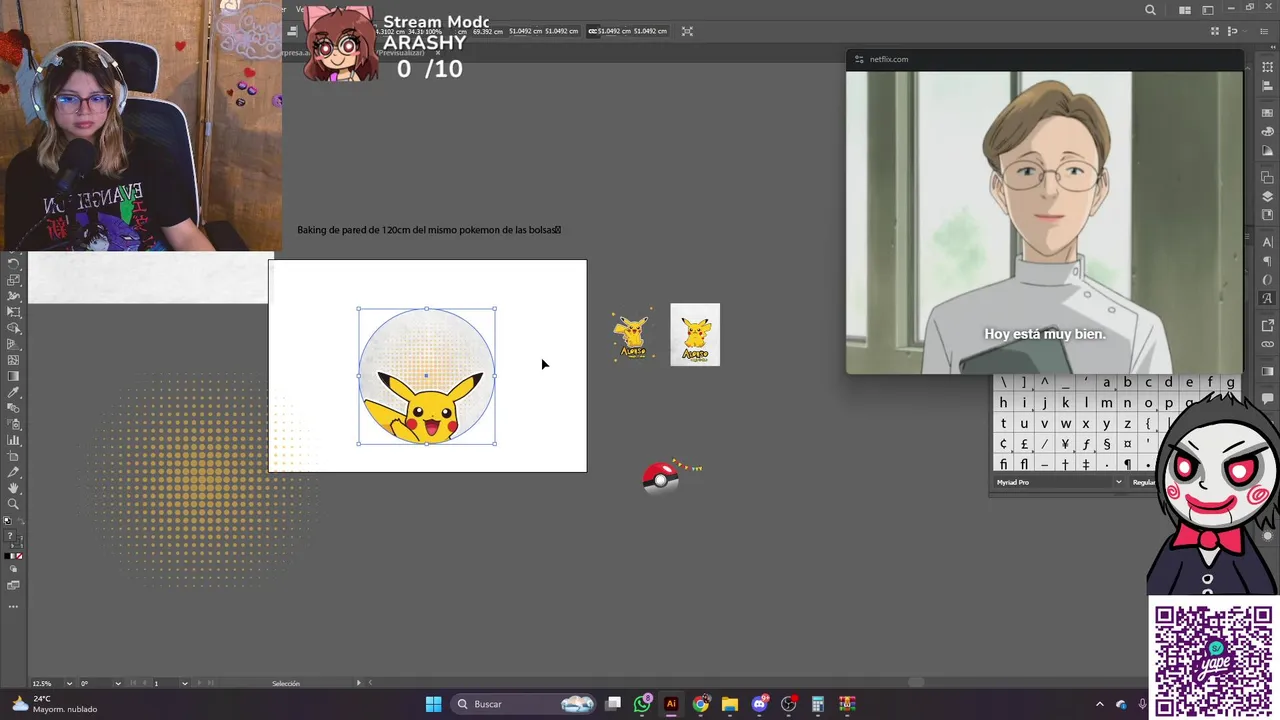Open the Transform panel icon
This screenshot has height=720, width=1280.
click(x=1268, y=67)
